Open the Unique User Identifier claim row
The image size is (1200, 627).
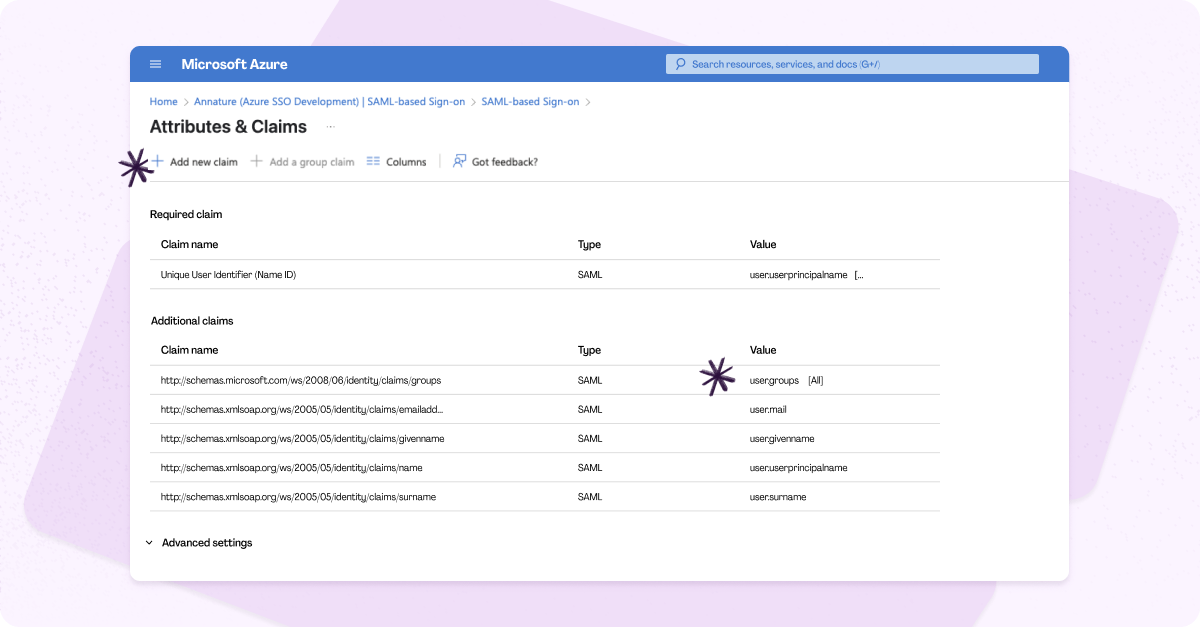[228, 275]
